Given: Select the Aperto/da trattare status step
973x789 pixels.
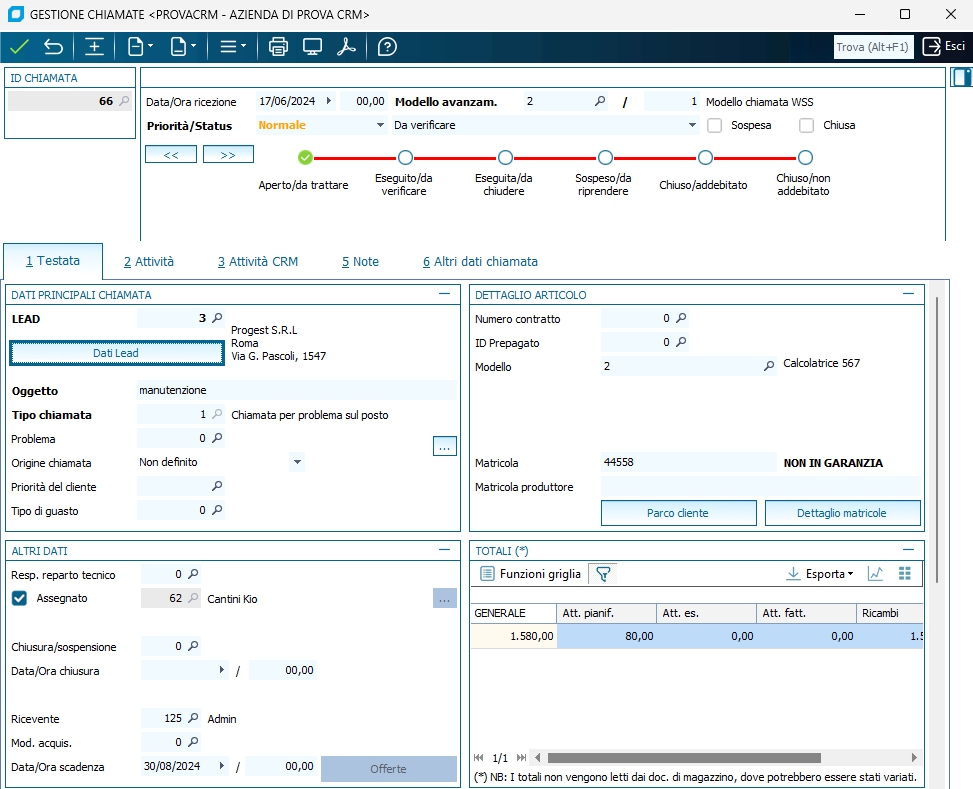Looking at the screenshot, I should click(x=305, y=158).
